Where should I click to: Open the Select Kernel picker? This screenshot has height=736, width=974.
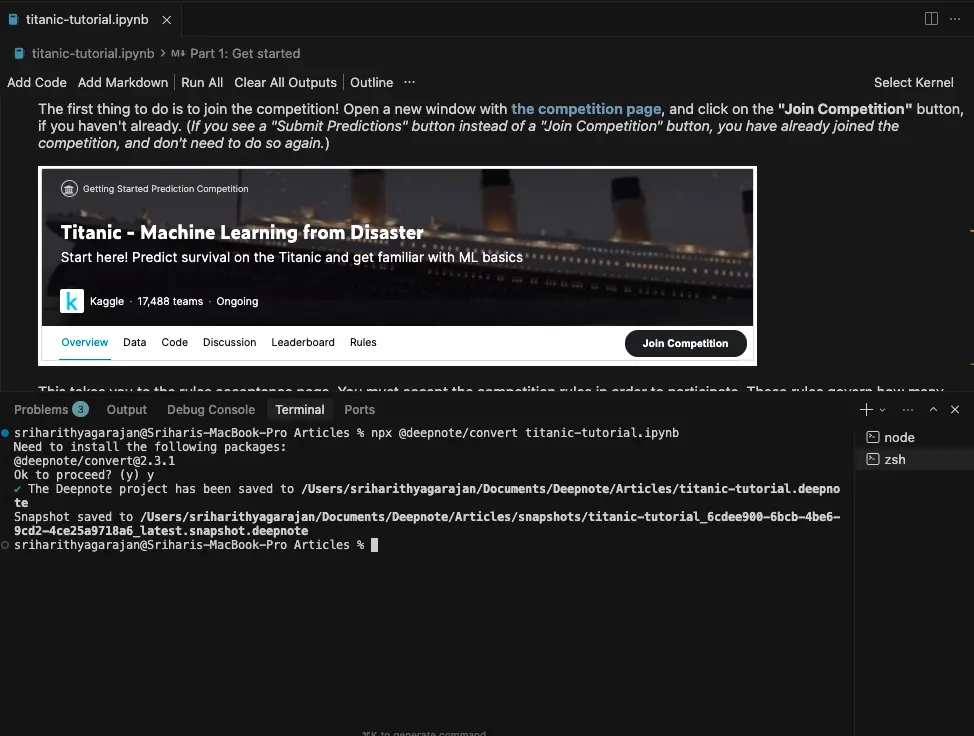pos(913,82)
